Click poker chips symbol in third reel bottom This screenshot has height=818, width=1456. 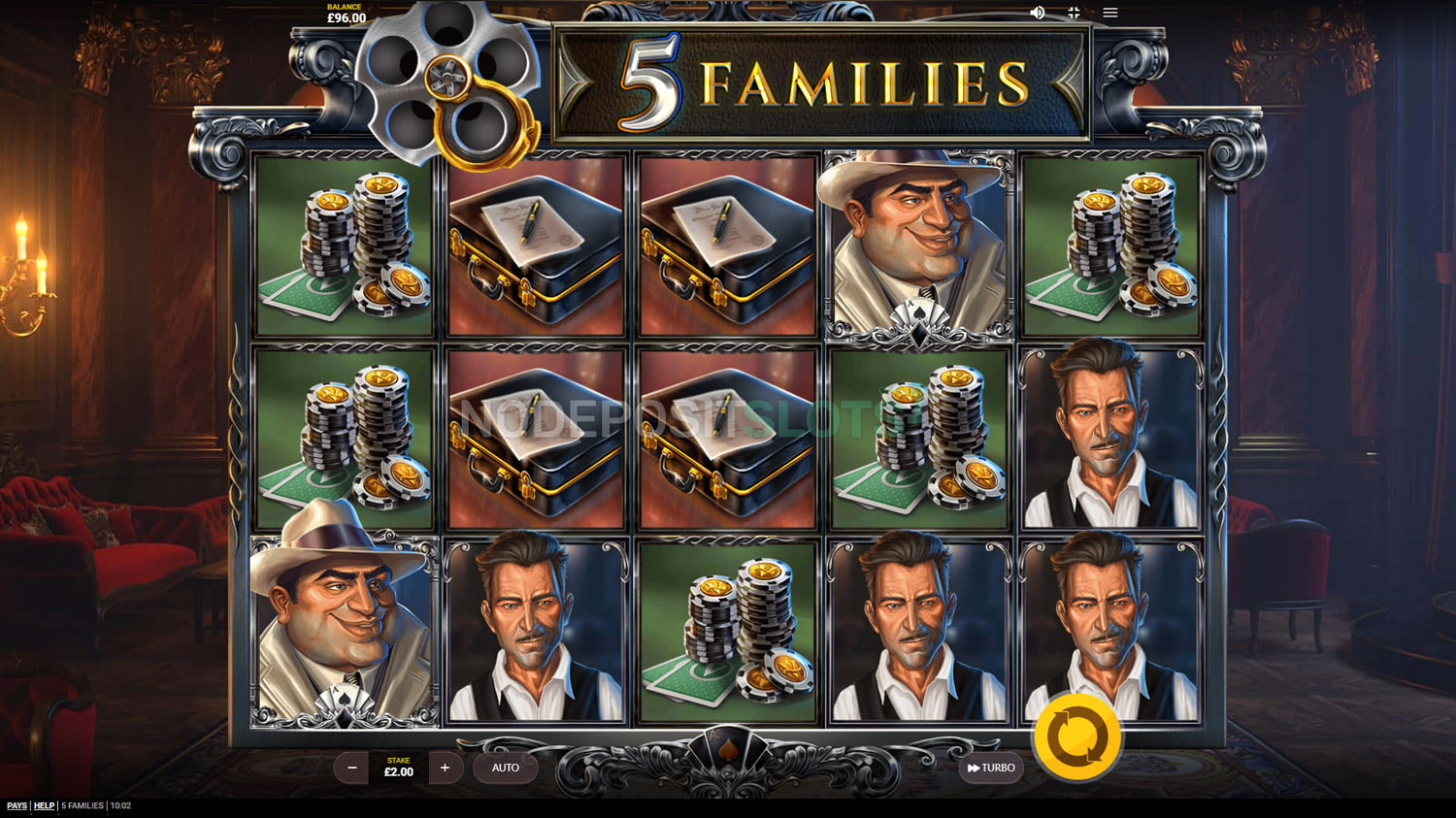point(728,631)
